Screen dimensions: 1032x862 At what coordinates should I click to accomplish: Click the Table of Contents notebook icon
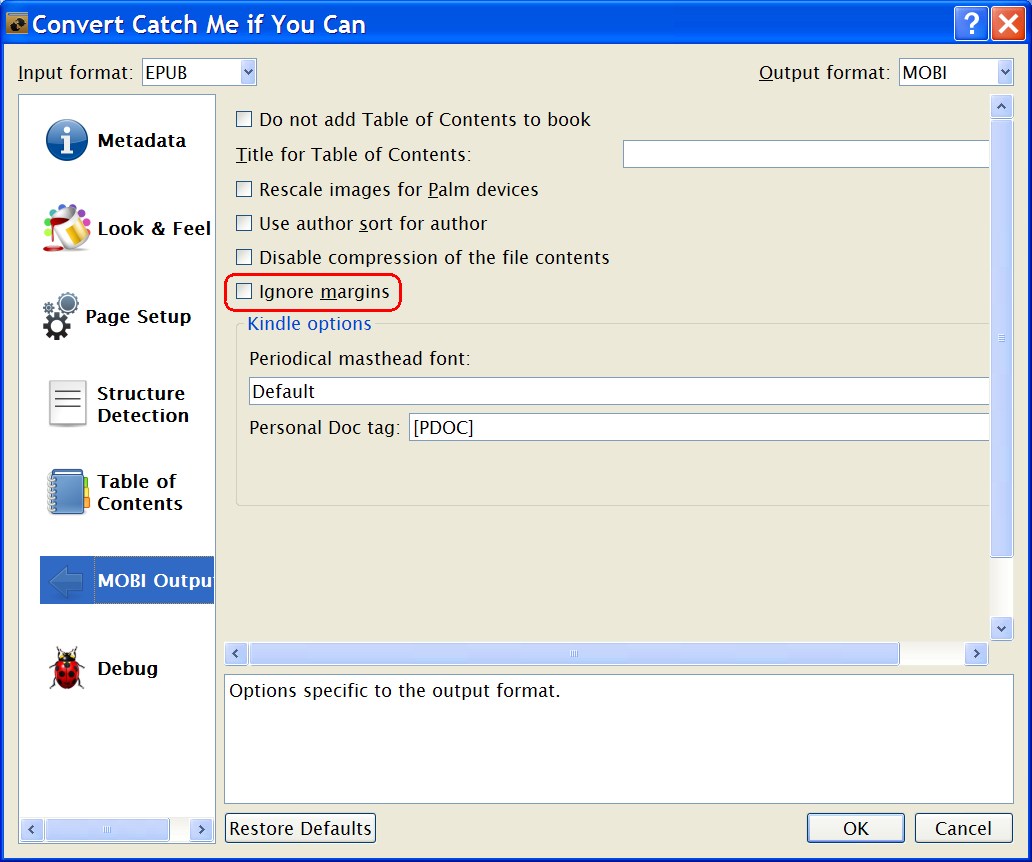click(68, 492)
